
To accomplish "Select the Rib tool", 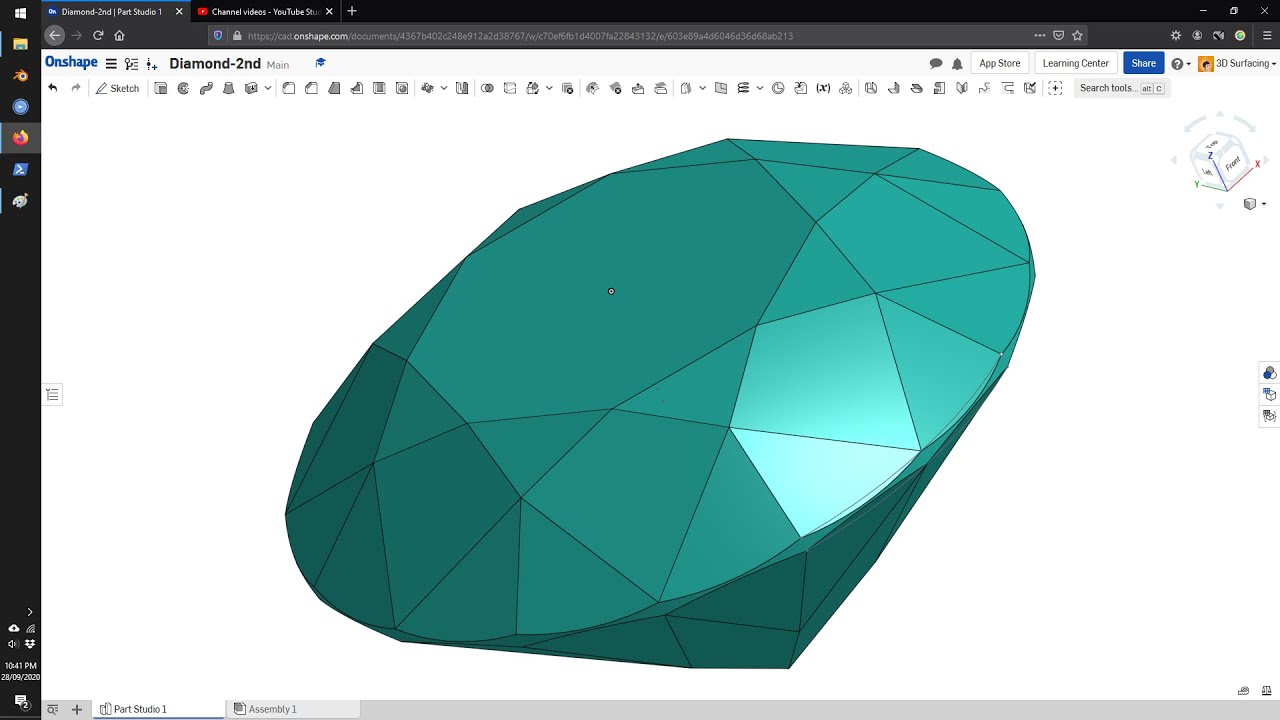I will (356, 88).
